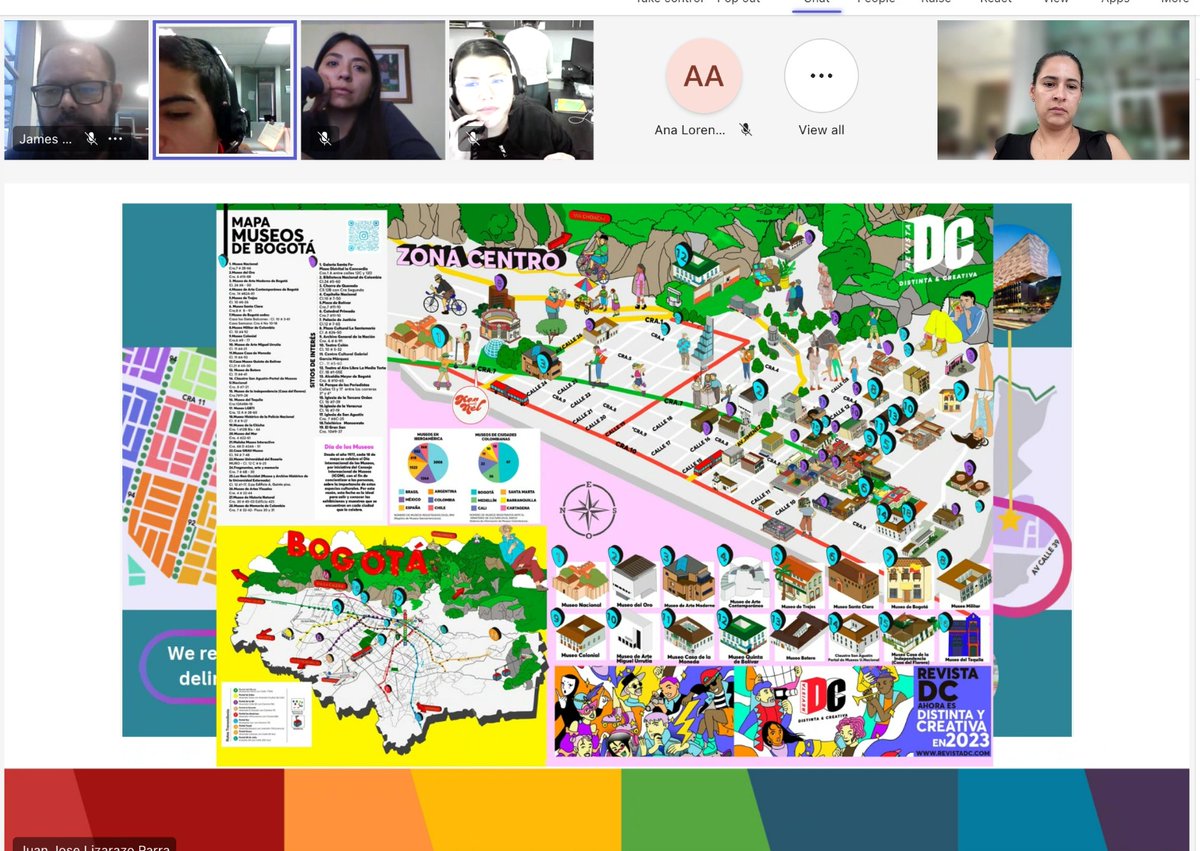Screen dimensions: 1200x851
Task: Click the Museo de Arte Contemporáneo building icon
Action: tap(744, 580)
